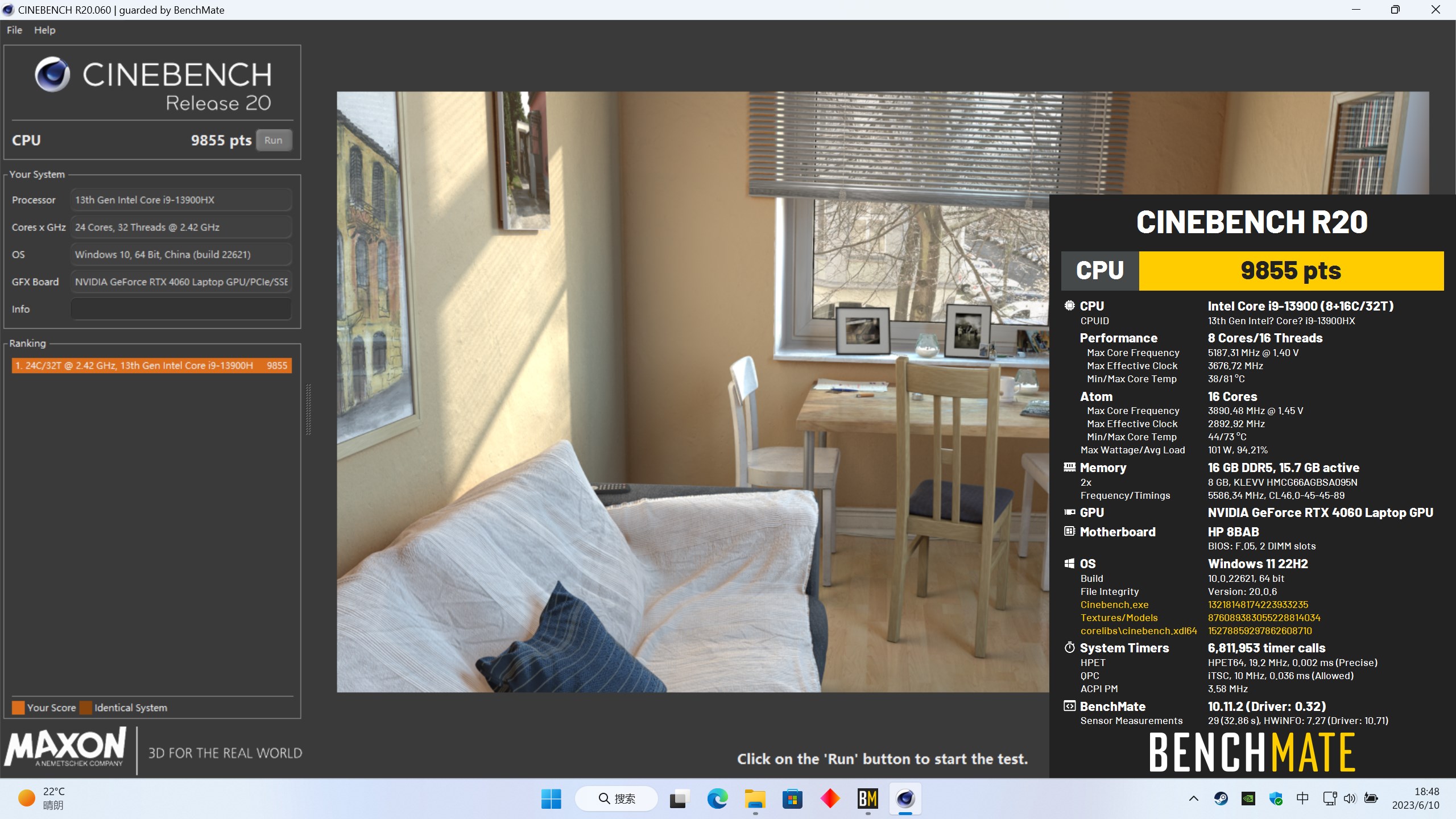This screenshot has width=1456, height=819.
Task: Click the NVIDIA tray icon
Action: click(1248, 799)
